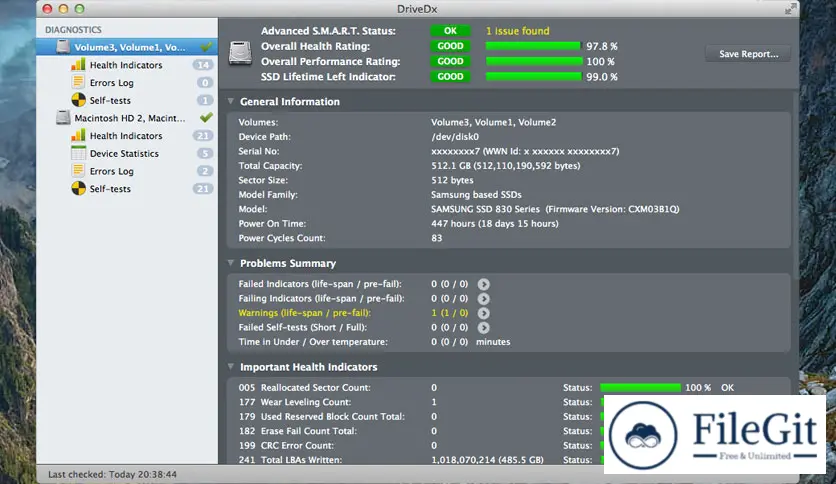The image size is (836, 484).
Task: Collapse the Problems Summary section
Action: coord(231,263)
